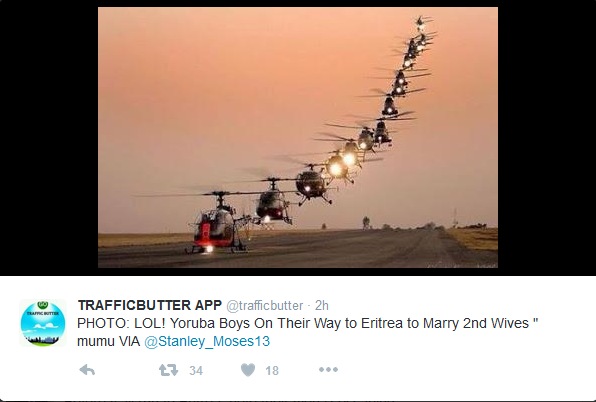Open the likes count of 18
This screenshot has width=596, height=402.
pos(272,370)
